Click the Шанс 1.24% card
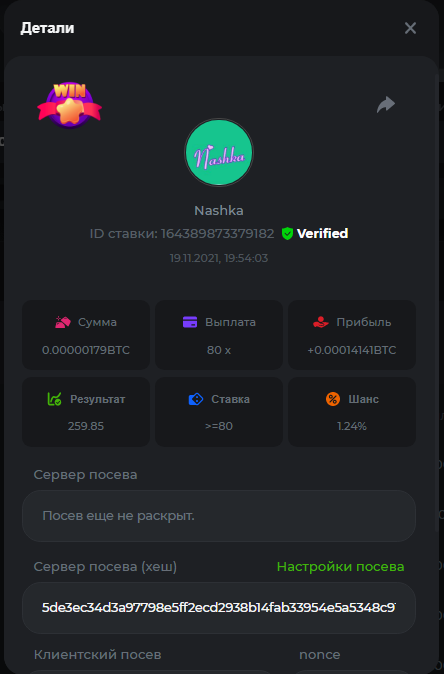This screenshot has width=444, height=674. click(352, 412)
